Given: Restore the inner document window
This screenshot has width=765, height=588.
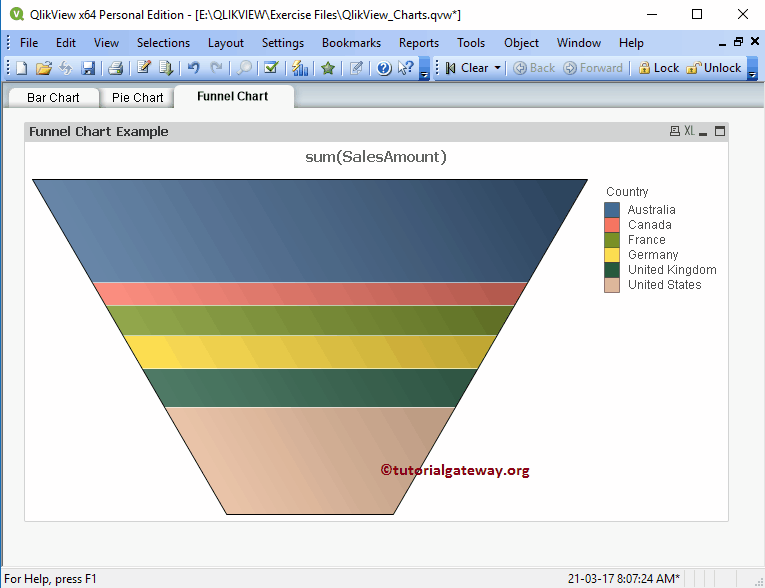Looking at the screenshot, I should click(x=738, y=42).
